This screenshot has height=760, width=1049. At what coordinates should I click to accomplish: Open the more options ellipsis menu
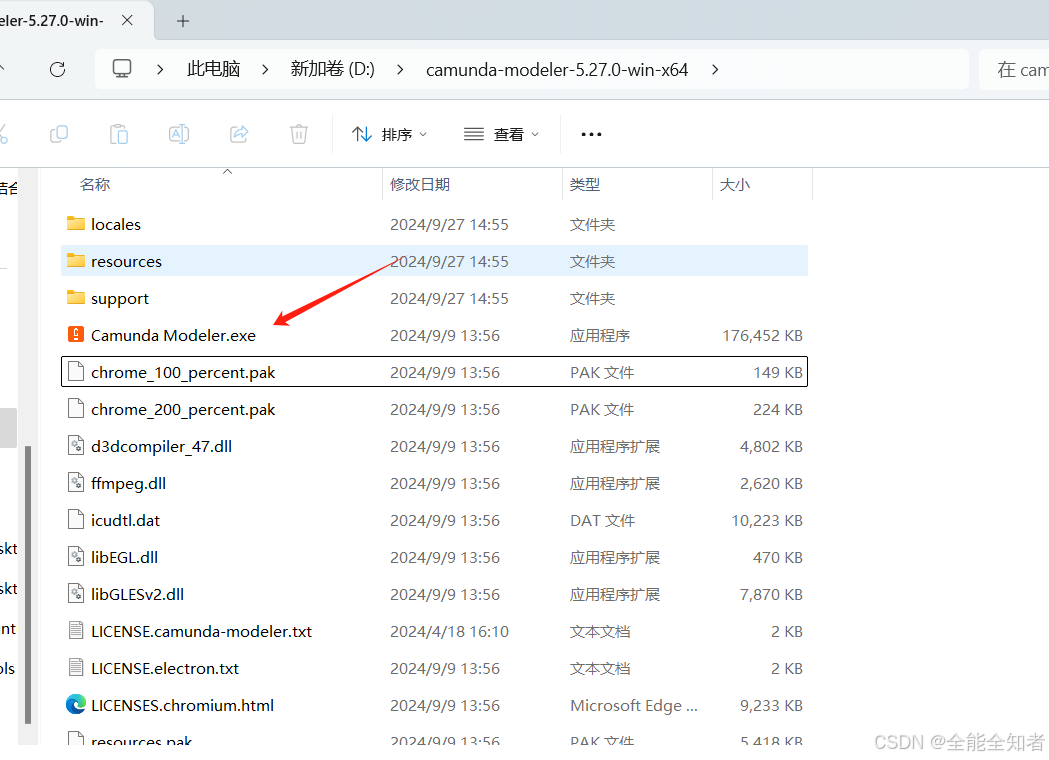[591, 134]
